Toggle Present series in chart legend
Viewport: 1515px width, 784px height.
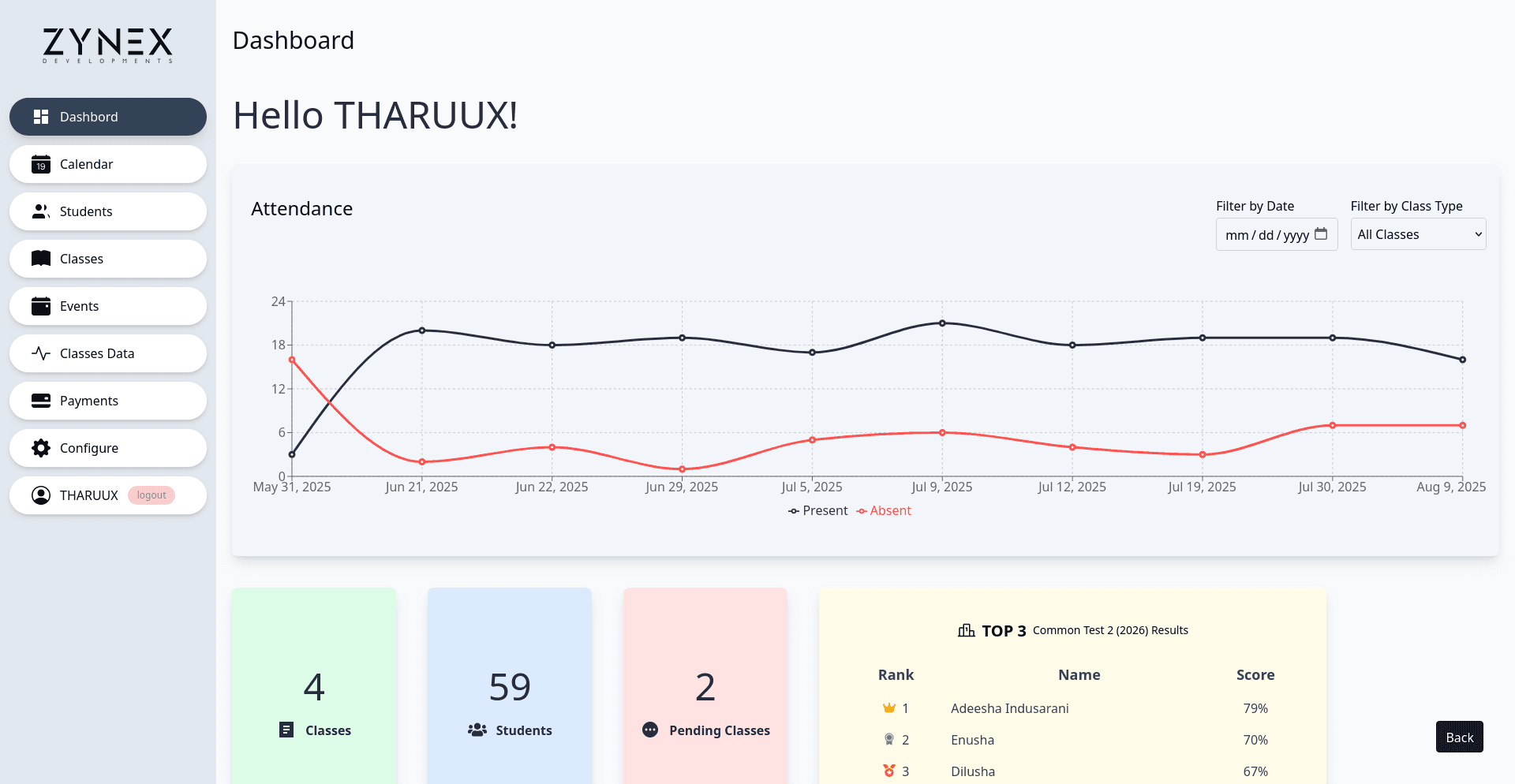(817, 511)
